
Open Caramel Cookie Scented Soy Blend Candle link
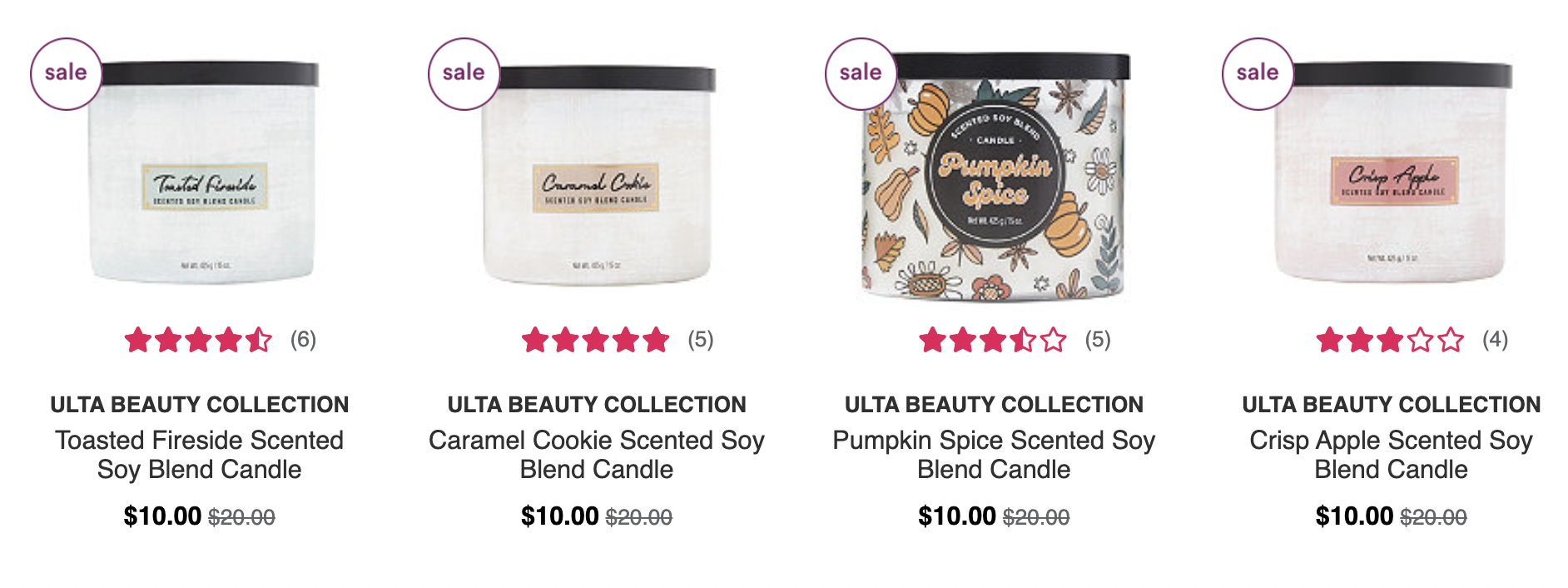coord(597,455)
